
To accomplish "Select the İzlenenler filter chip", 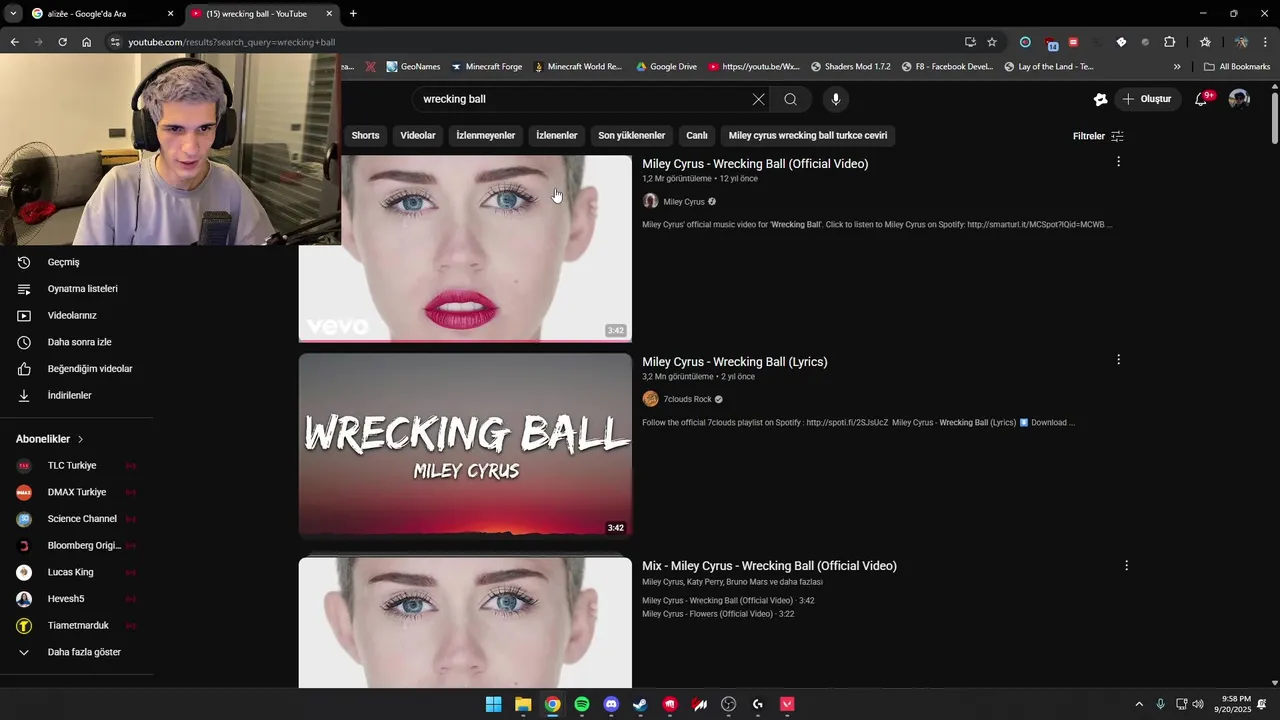I will (x=557, y=136).
